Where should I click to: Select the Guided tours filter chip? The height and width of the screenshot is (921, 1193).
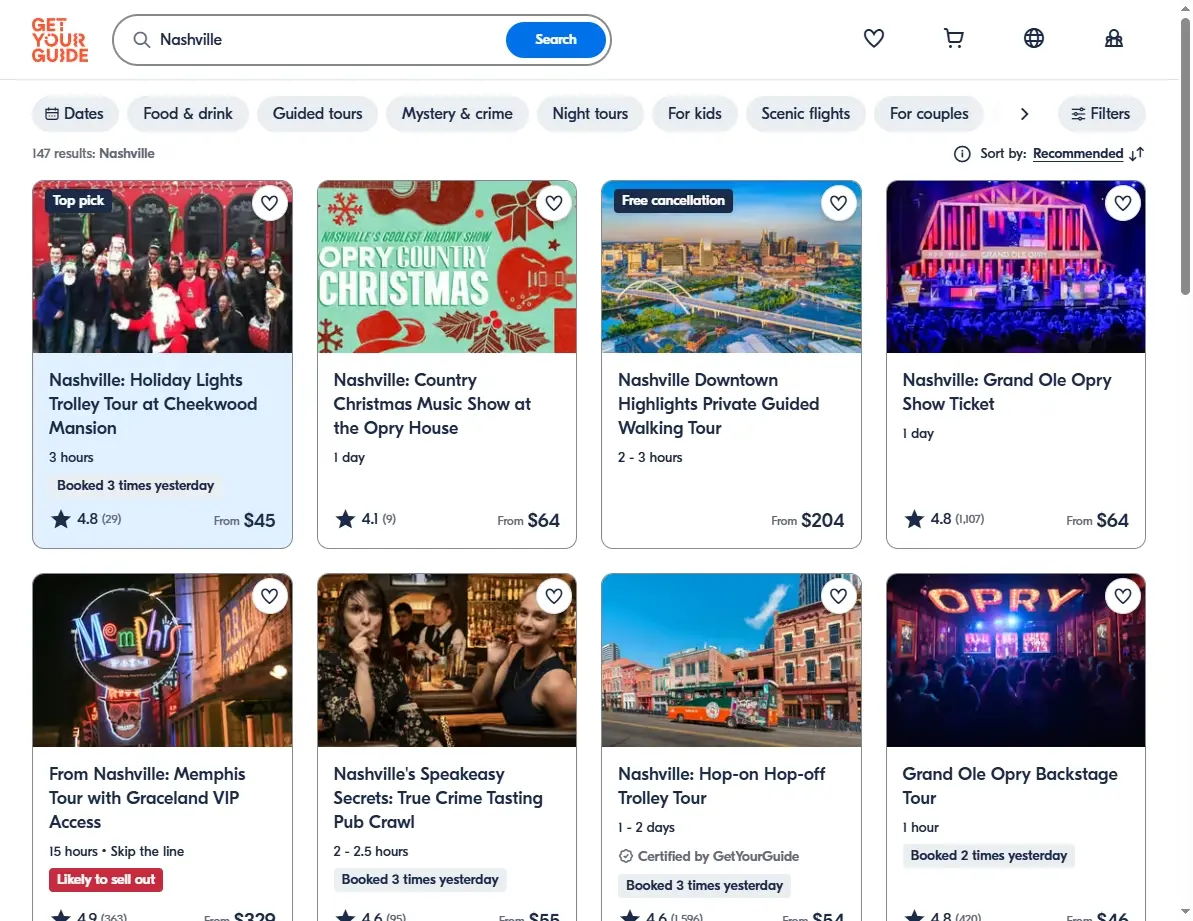(x=317, y=114)
